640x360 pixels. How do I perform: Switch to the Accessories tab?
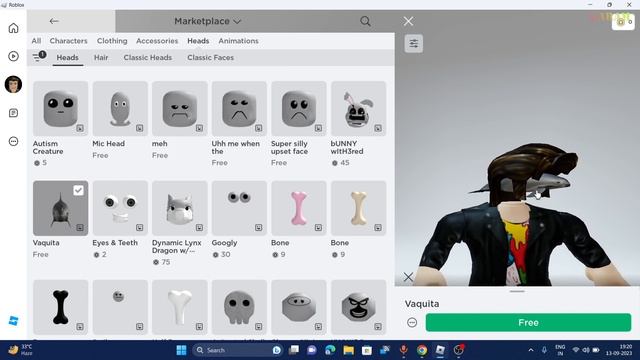(157, 41)
